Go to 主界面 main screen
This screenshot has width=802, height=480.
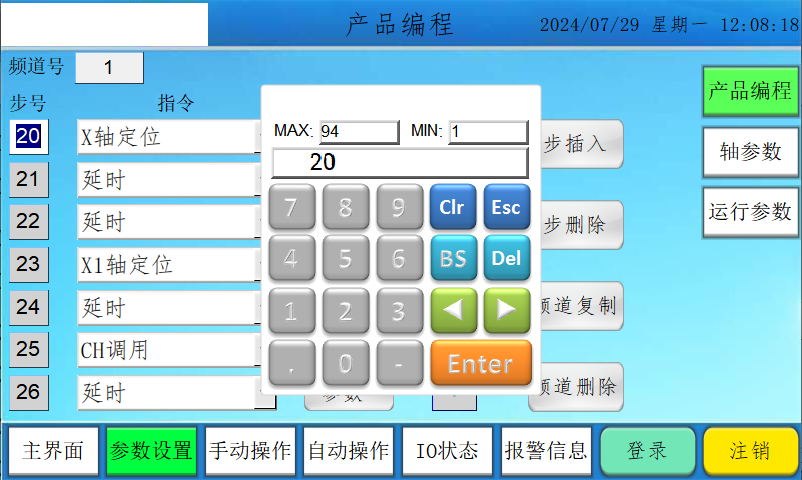[x=52, y=450]
